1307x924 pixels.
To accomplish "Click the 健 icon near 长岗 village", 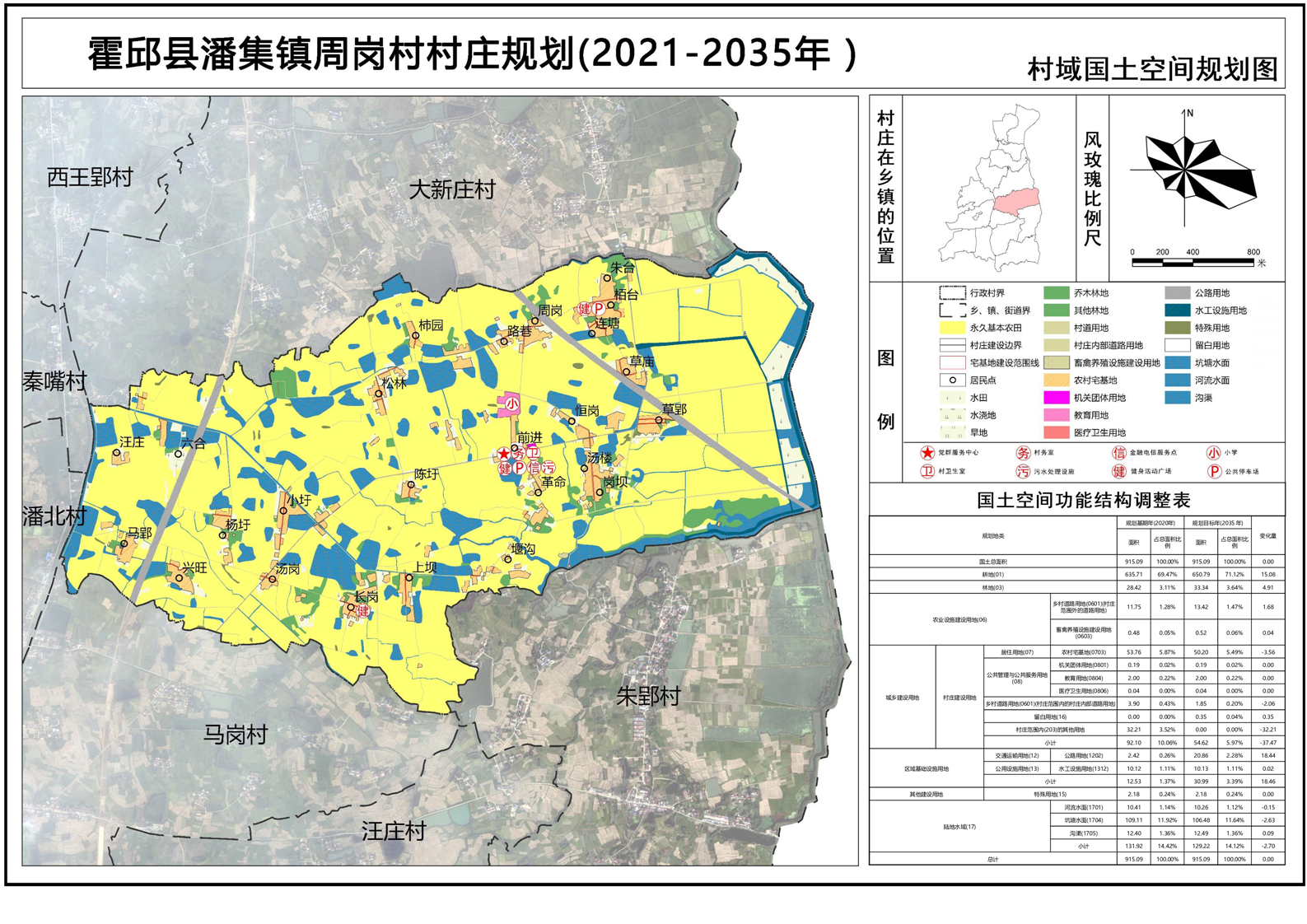I will click(x=363, y=613).
